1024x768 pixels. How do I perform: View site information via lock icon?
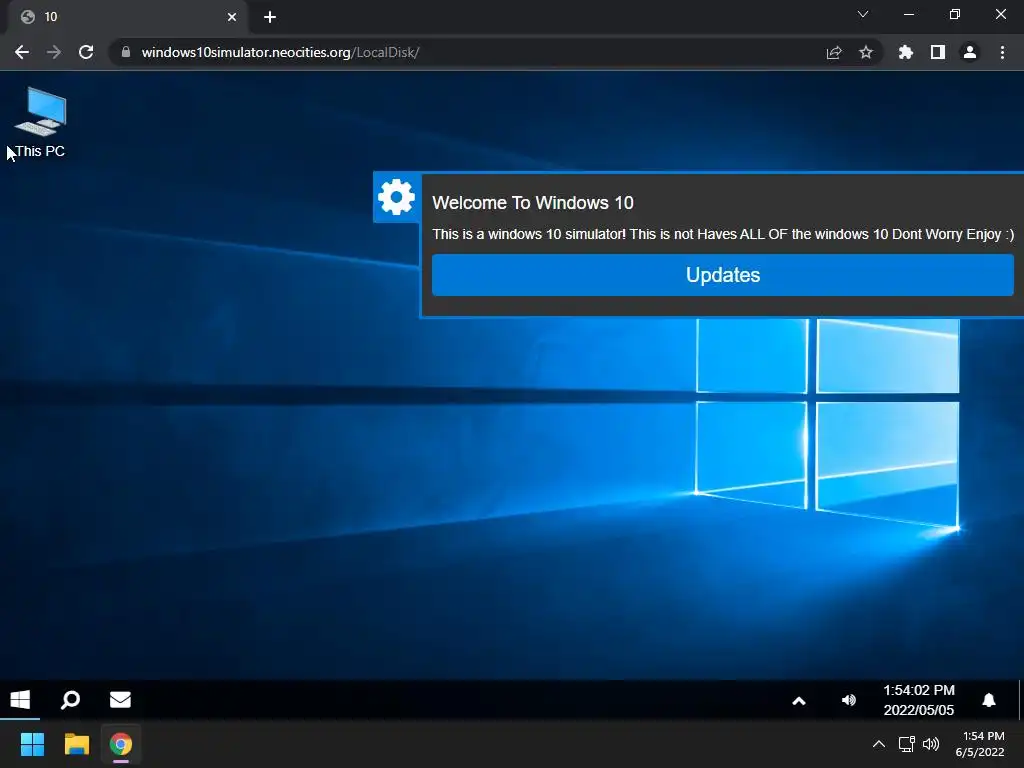[x=126, y=52]
